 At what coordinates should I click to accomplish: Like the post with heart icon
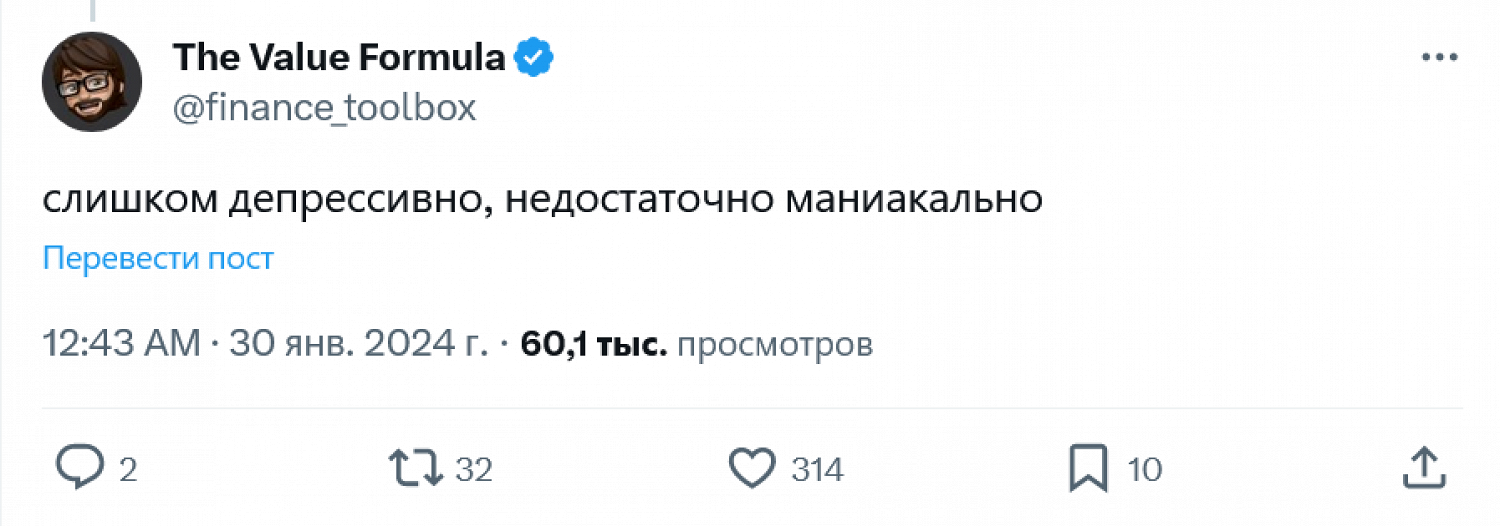click(x=752, y=468)
